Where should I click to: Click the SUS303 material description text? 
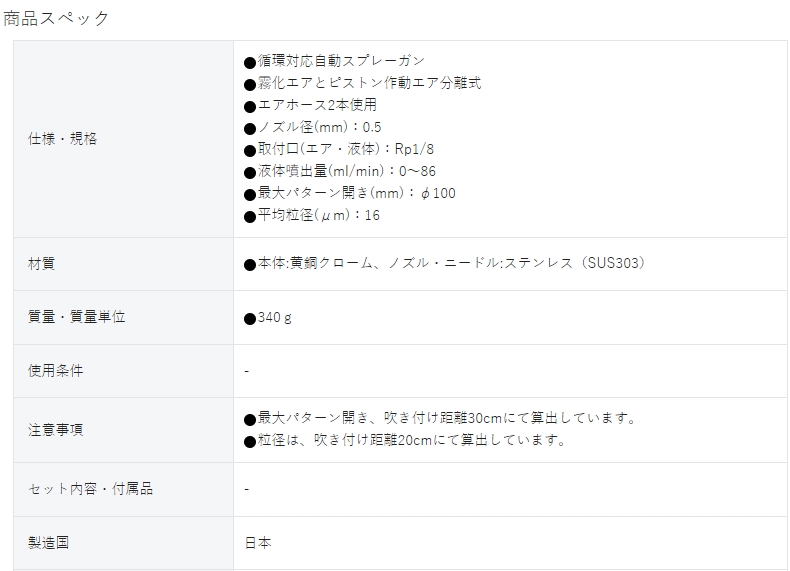click(x=444, y=264)
